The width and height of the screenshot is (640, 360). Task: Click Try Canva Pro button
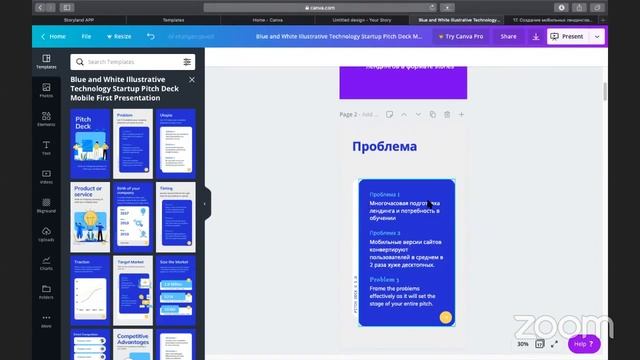pos(461,36)
